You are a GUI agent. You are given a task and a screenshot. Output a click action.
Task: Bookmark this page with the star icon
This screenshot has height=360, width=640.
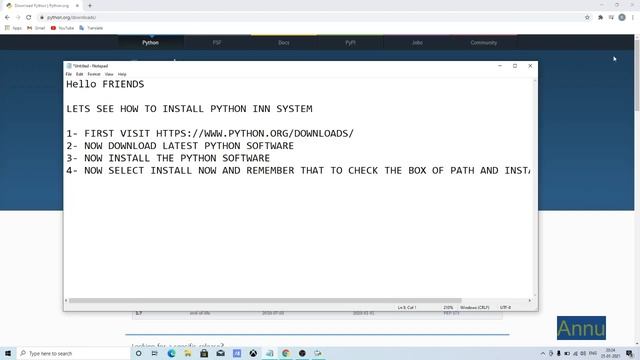click(x=587, y=18)
